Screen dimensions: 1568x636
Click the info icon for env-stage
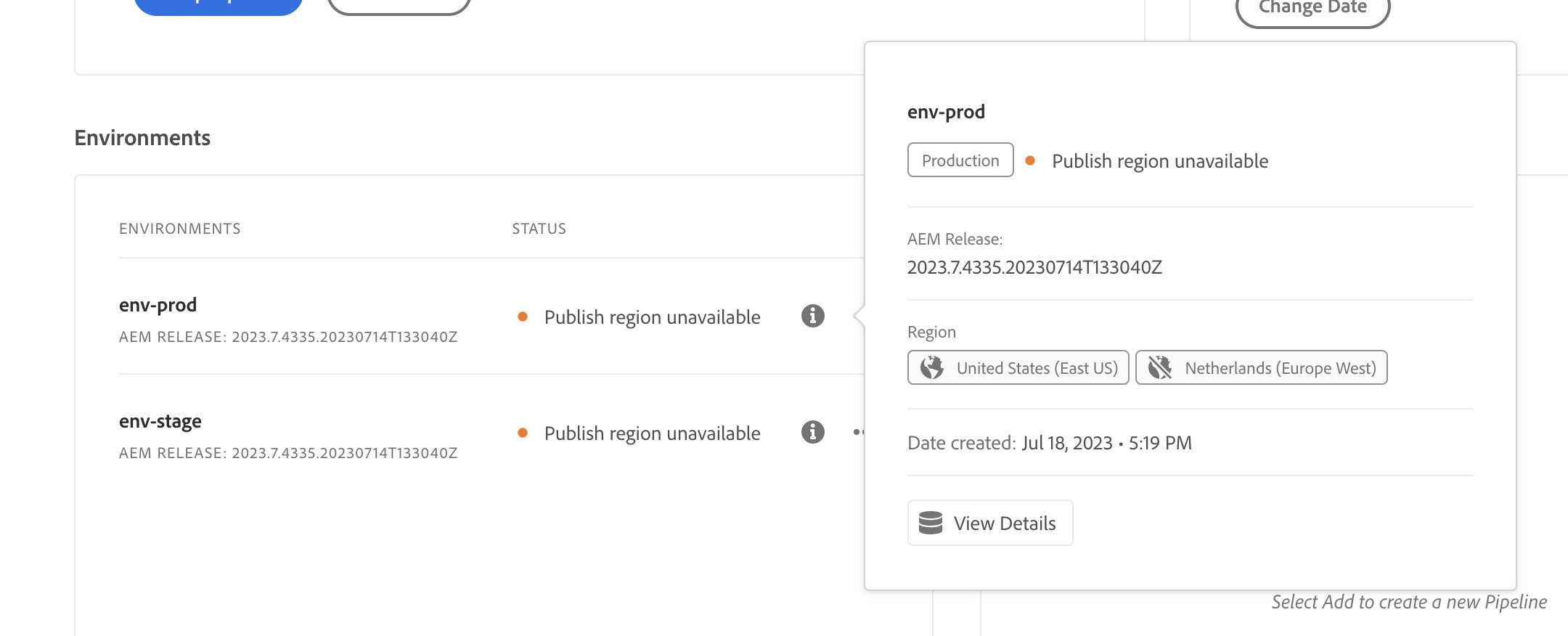pyautogui.click(x=812, y=432)
